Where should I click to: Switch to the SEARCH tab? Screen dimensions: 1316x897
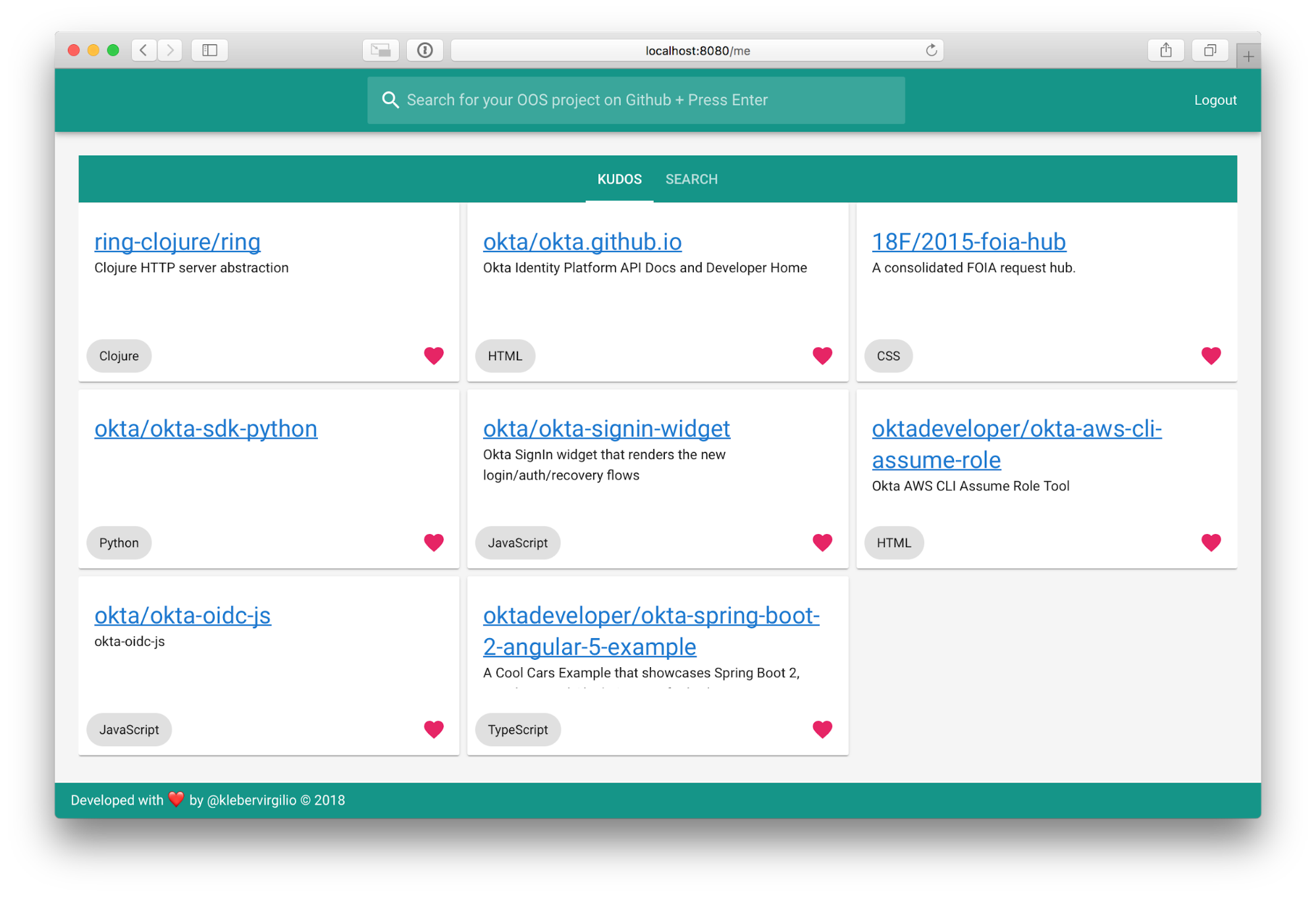(691, 179)
